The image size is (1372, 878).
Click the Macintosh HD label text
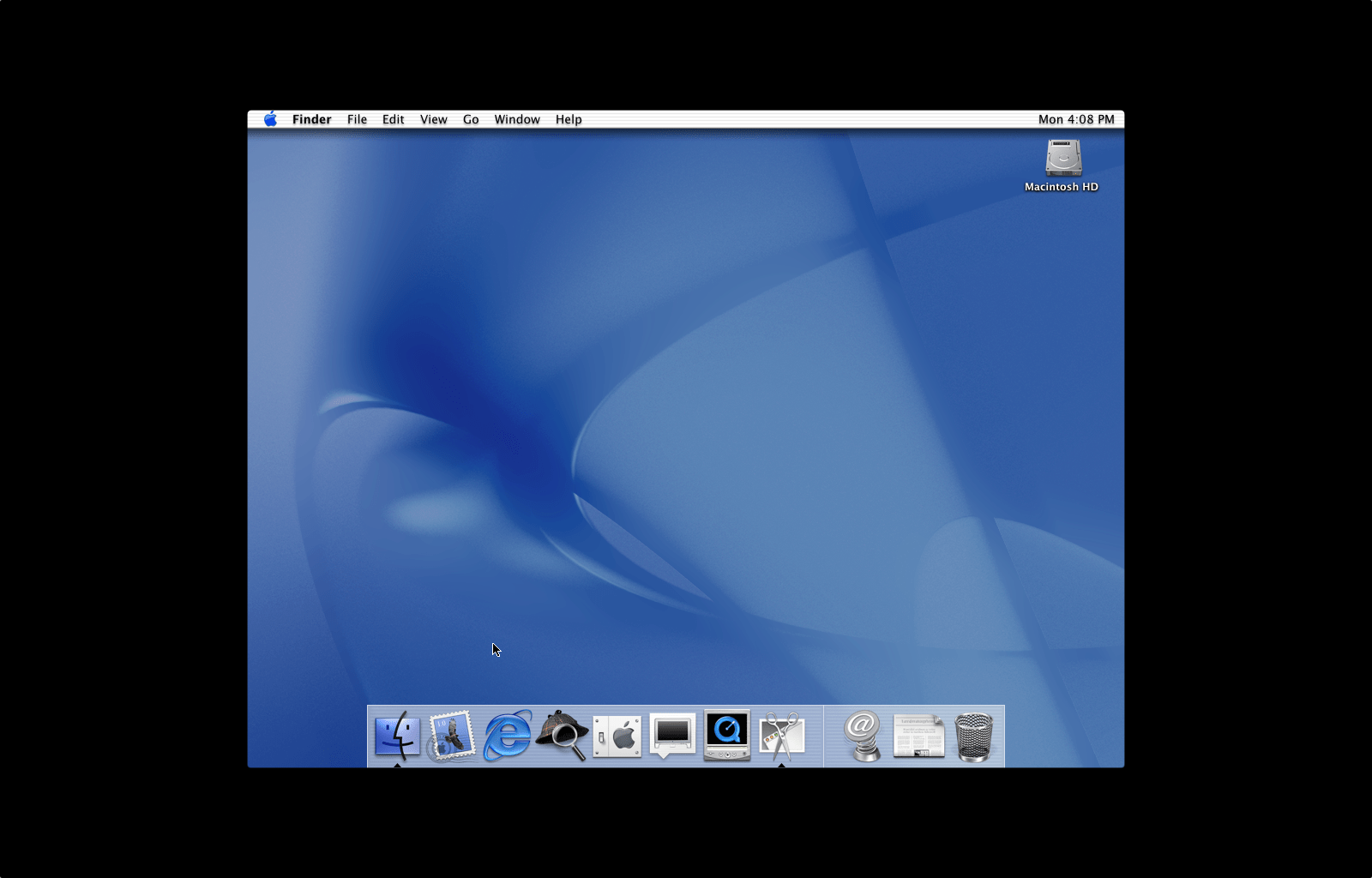click(x=1062, y=187)
